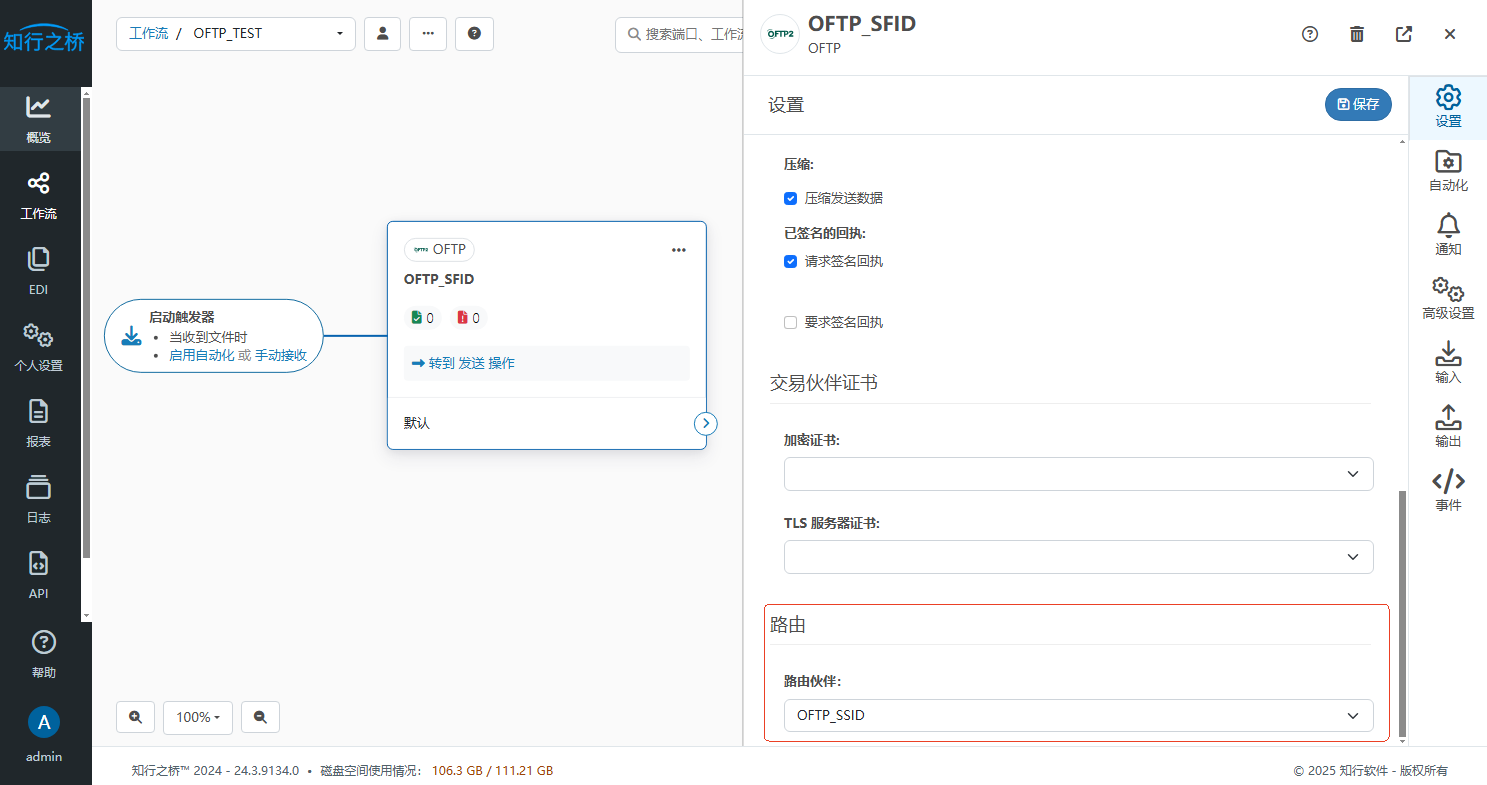Click the 保存 button to save settings
Image resolution: width=1487 pixels, height=785 pixels.
1357,104
